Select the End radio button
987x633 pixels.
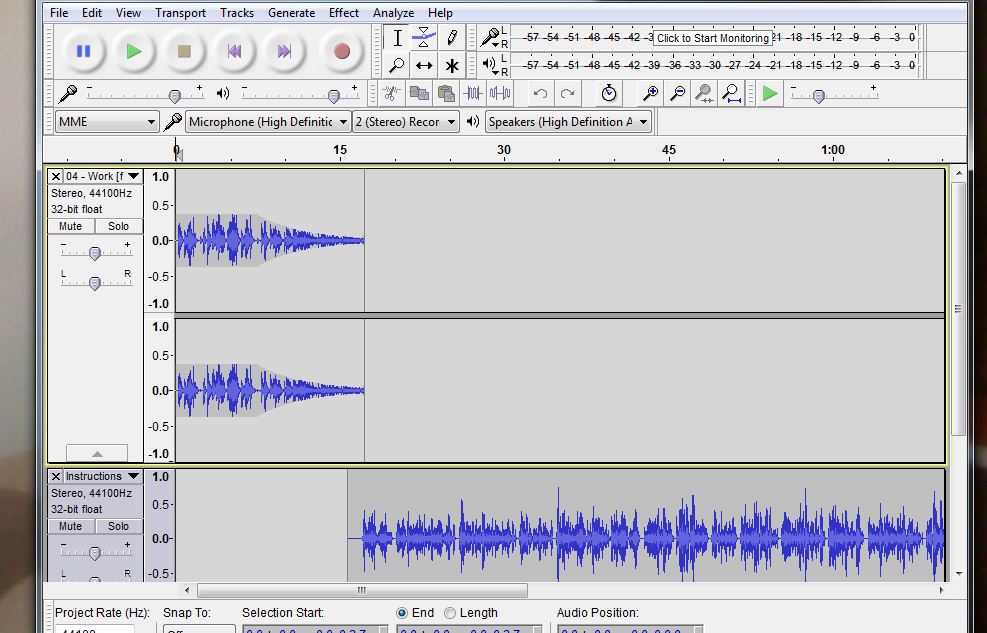[x=402, y=613]
